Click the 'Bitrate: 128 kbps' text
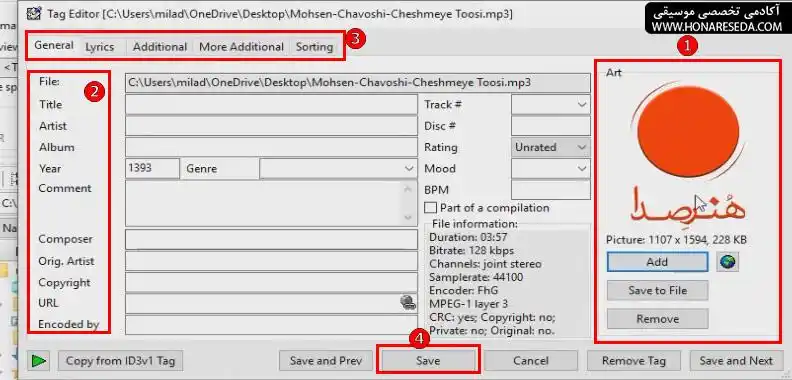 coord(471,250)
